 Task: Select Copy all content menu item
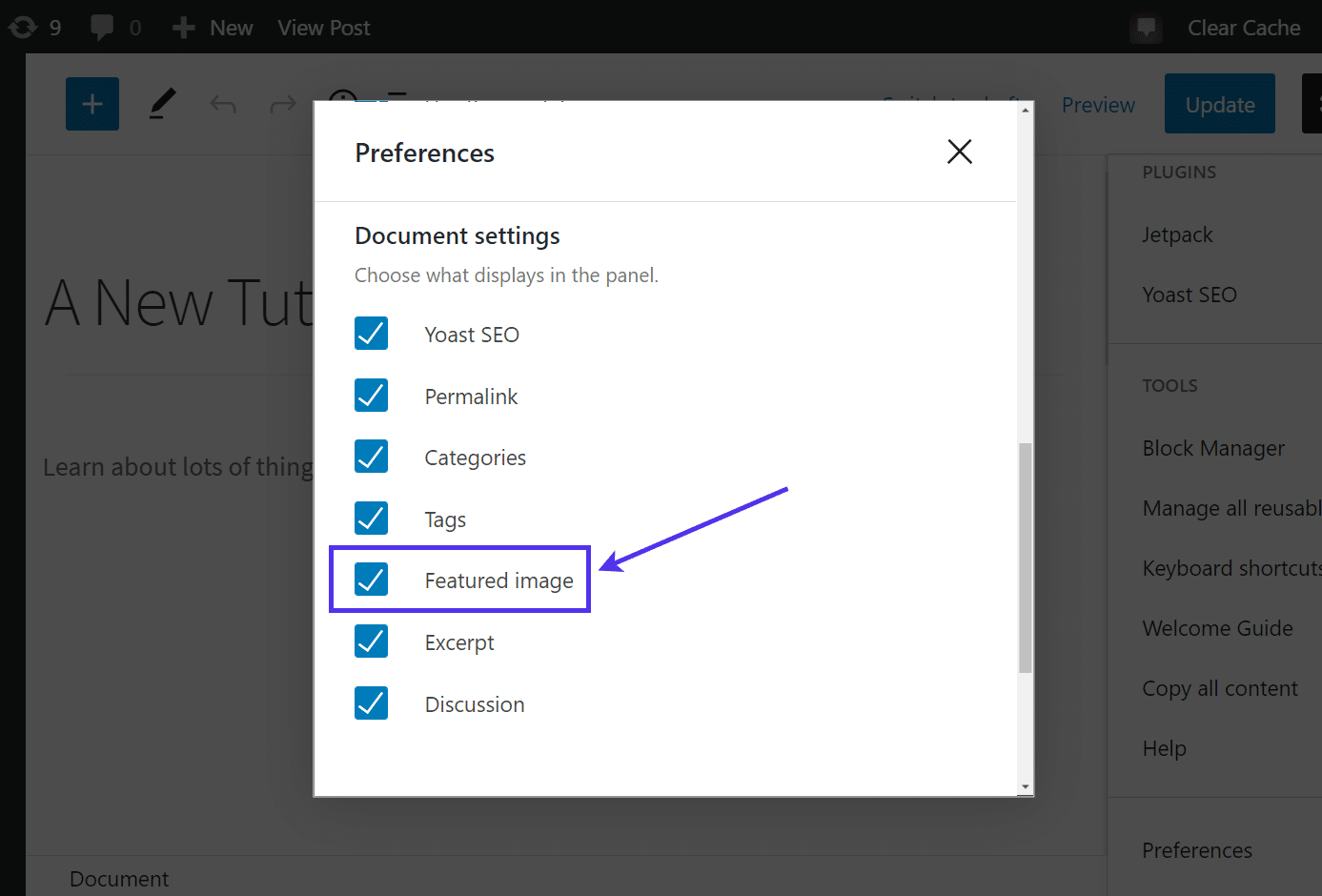(1219, 688)
